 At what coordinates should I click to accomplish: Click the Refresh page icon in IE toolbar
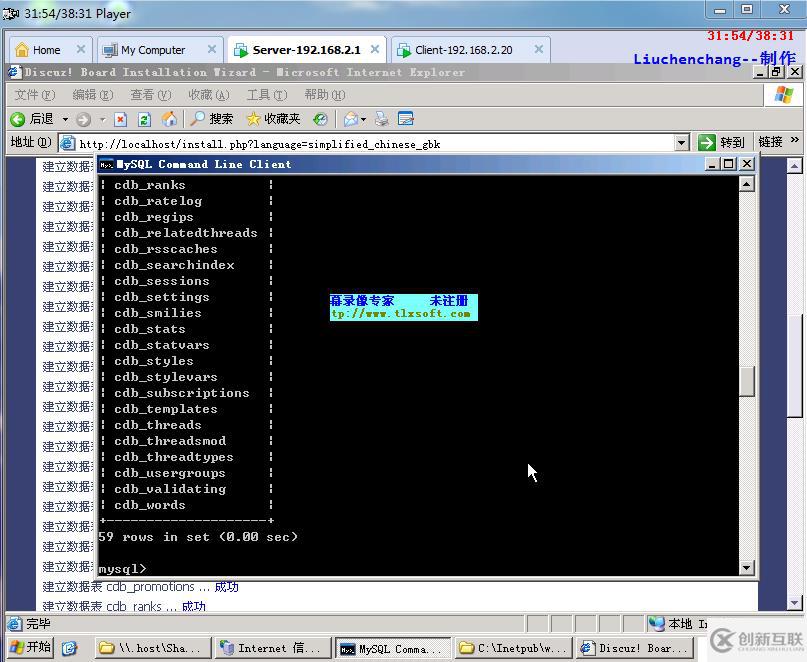145,119
